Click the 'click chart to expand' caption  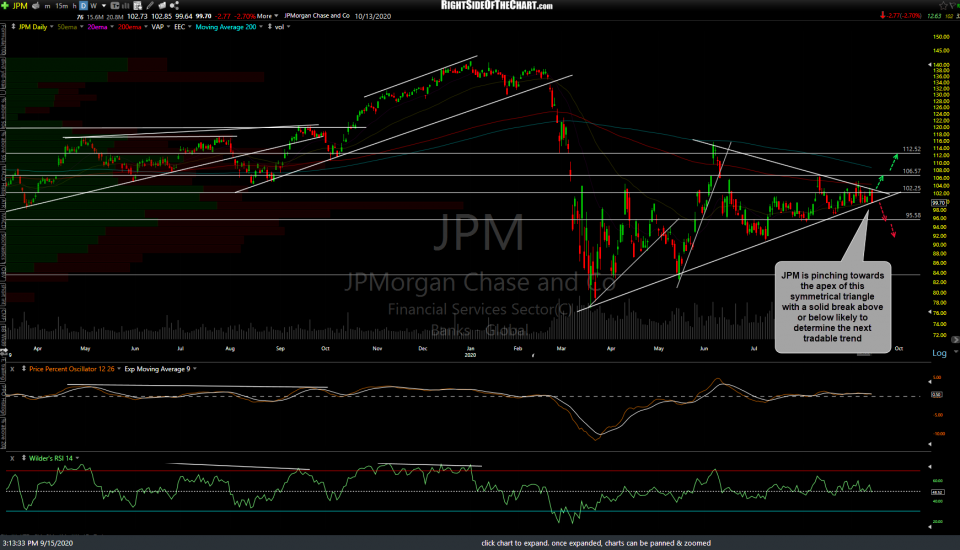coord(596,543)
